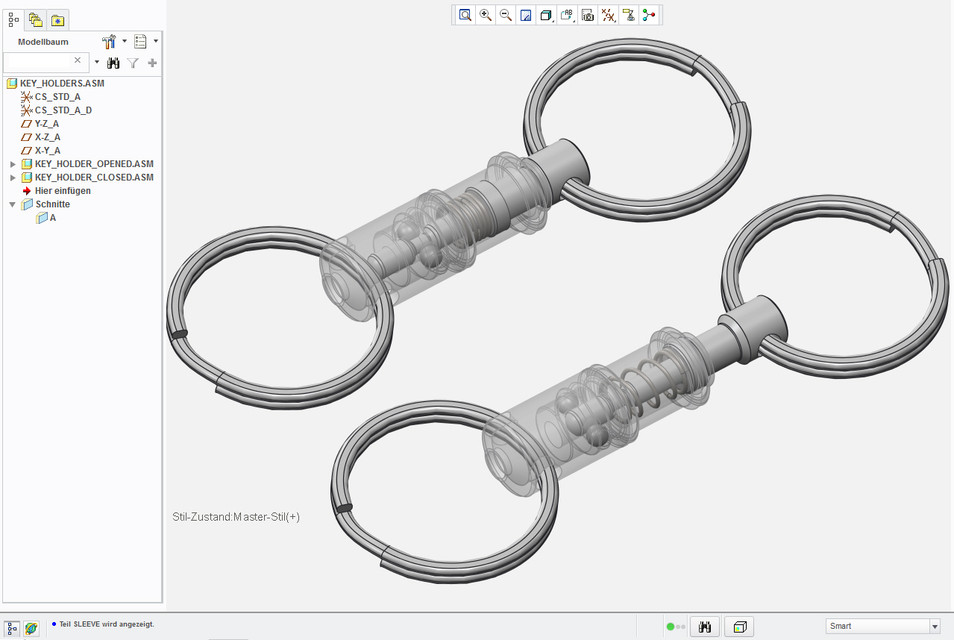Click the model tree settings tools icon
954x640 pixels.
pyautogui.click(x=109, y=41)
